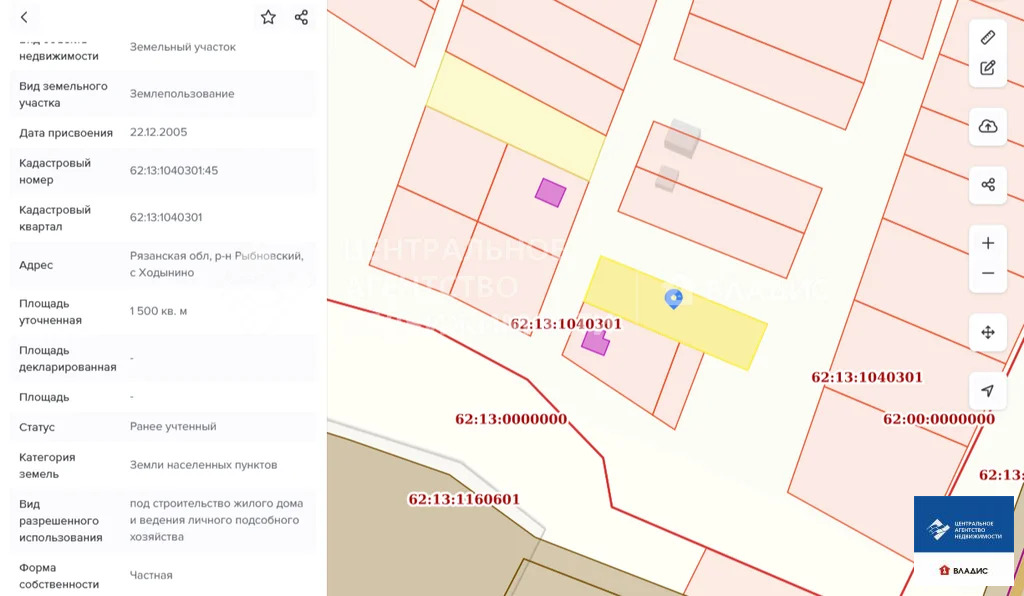The height and width of the screenshot is (596, 1024).
Task: Share parcel card from the info panel header
Action: 301,18
